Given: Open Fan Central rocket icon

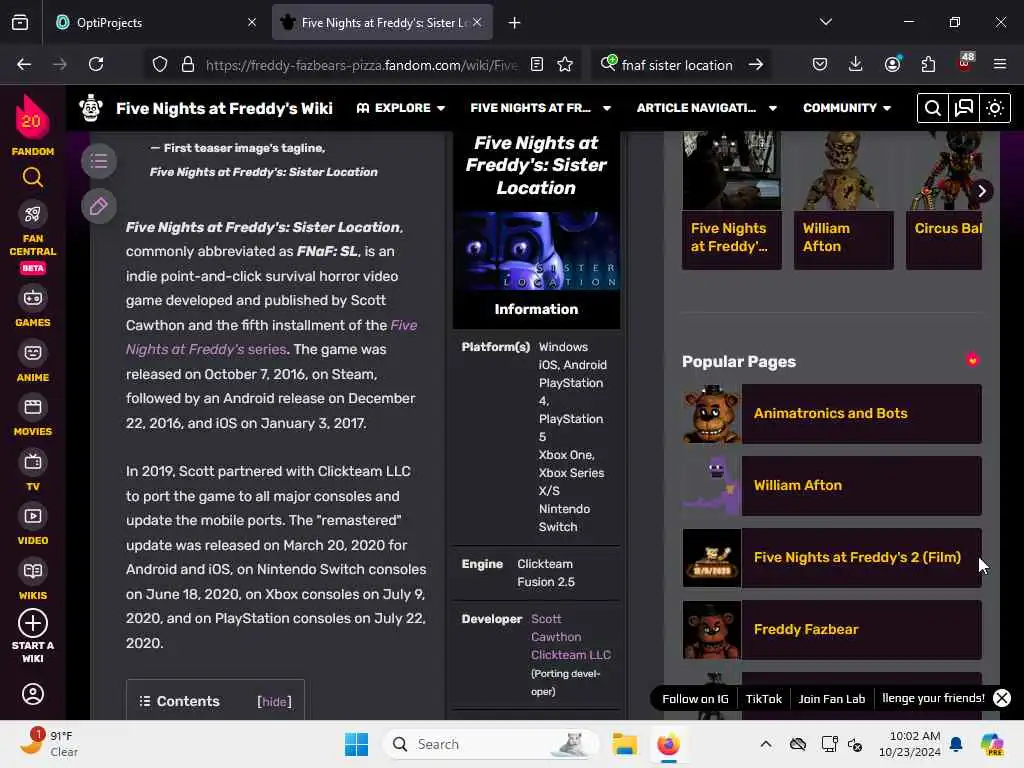Looking at the screenshot, I should 33,214.
